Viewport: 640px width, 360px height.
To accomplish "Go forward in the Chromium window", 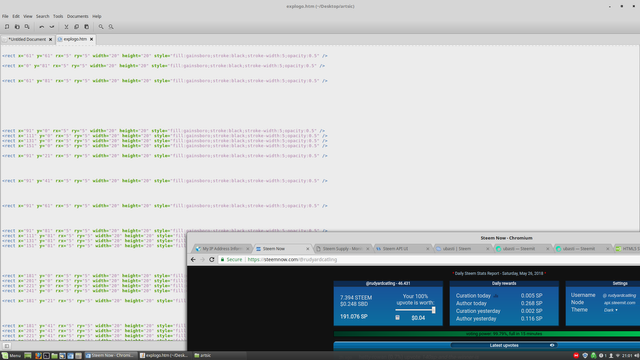I will pos(202,260).
